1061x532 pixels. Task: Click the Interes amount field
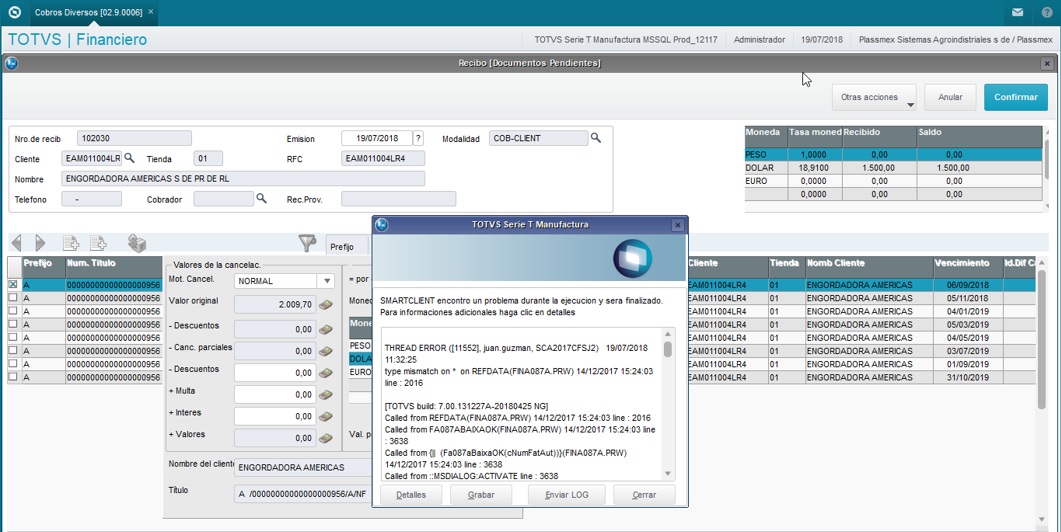coord(275,416)
